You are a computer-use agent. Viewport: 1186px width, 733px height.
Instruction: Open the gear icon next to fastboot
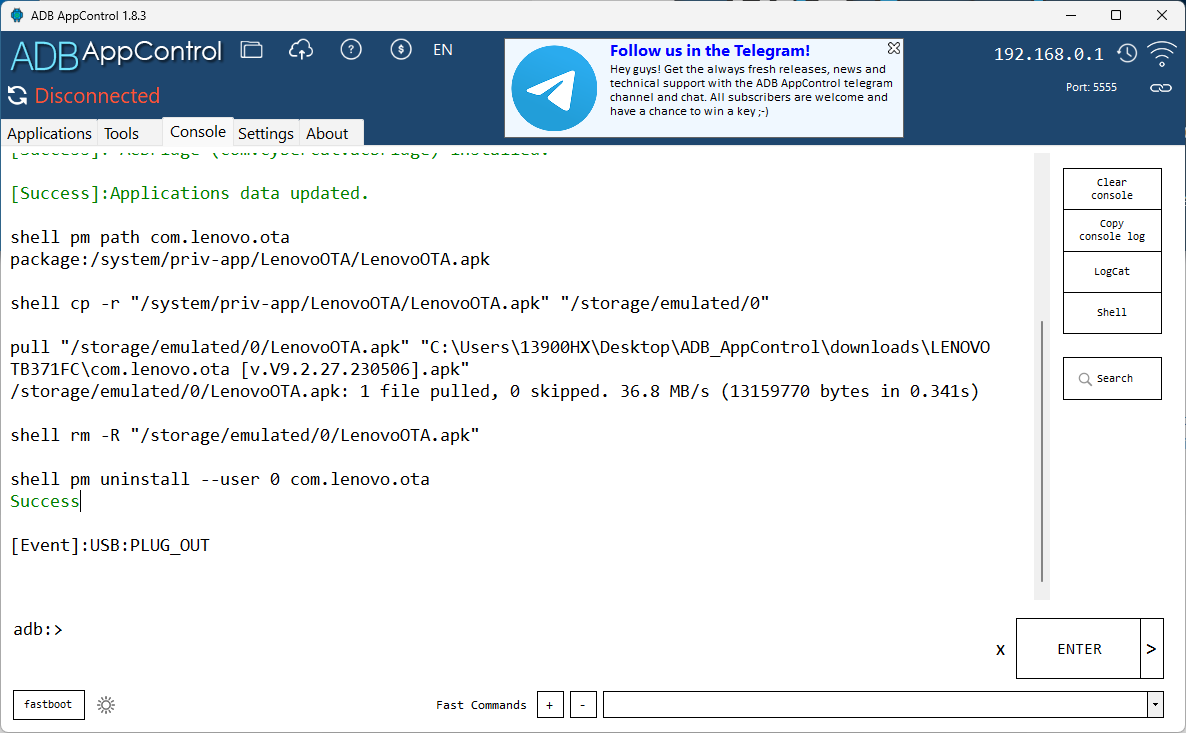click(x=106, y=705)
